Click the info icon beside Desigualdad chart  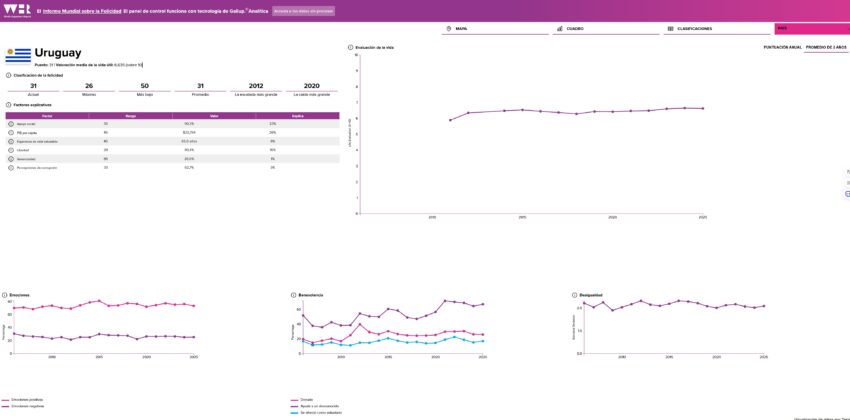(575, 295)
